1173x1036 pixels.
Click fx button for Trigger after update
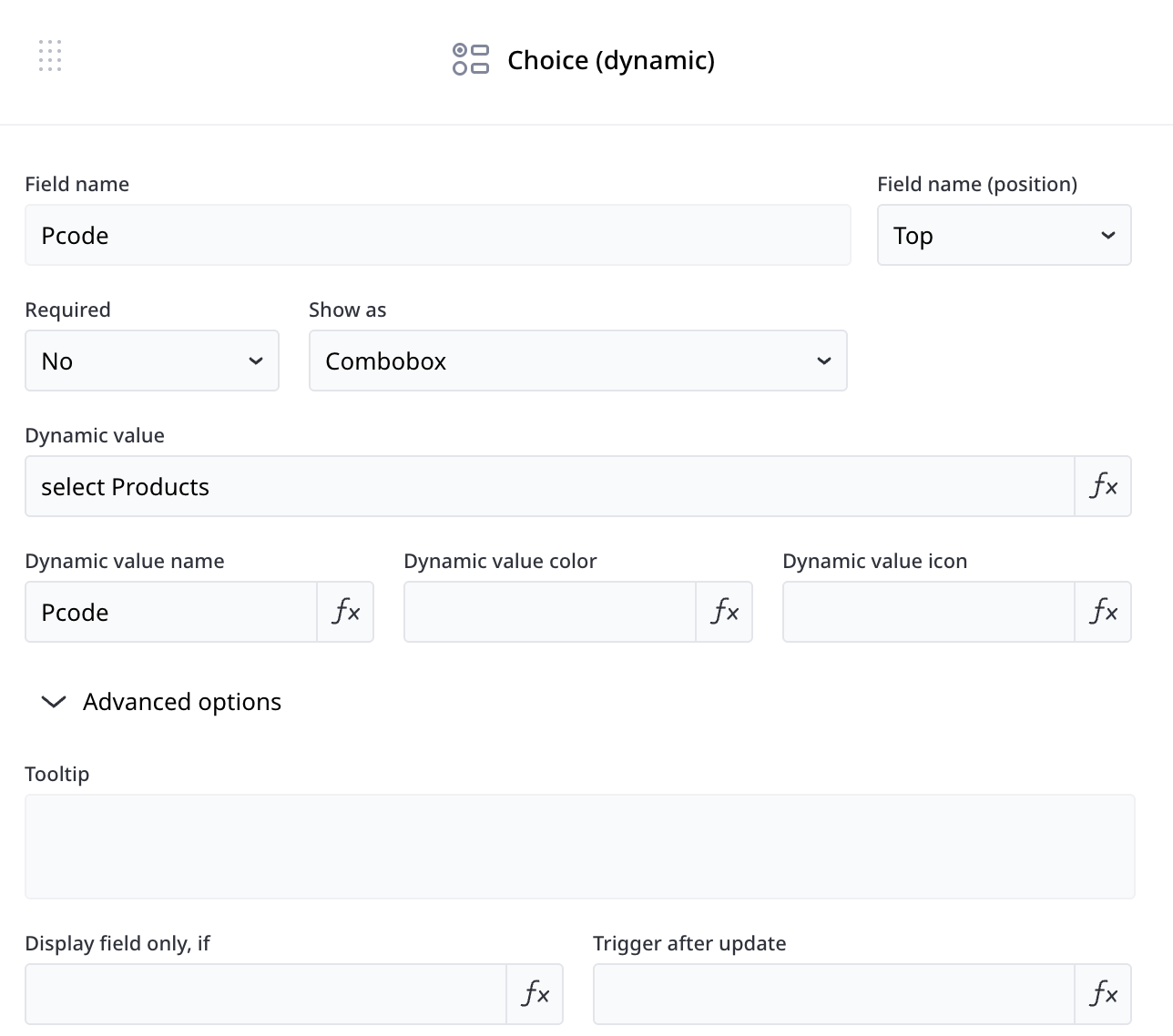(x=1103, y=994)
